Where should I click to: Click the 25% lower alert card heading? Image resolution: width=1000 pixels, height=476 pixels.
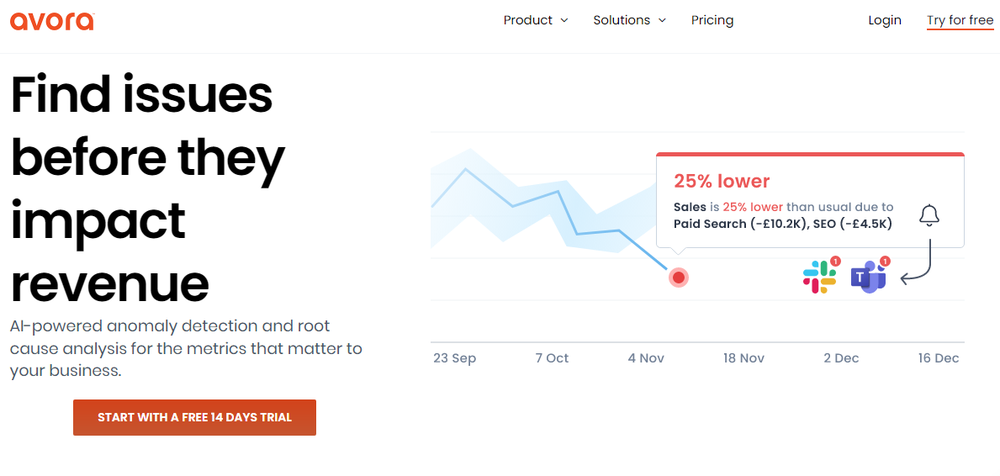pos(722,181)
